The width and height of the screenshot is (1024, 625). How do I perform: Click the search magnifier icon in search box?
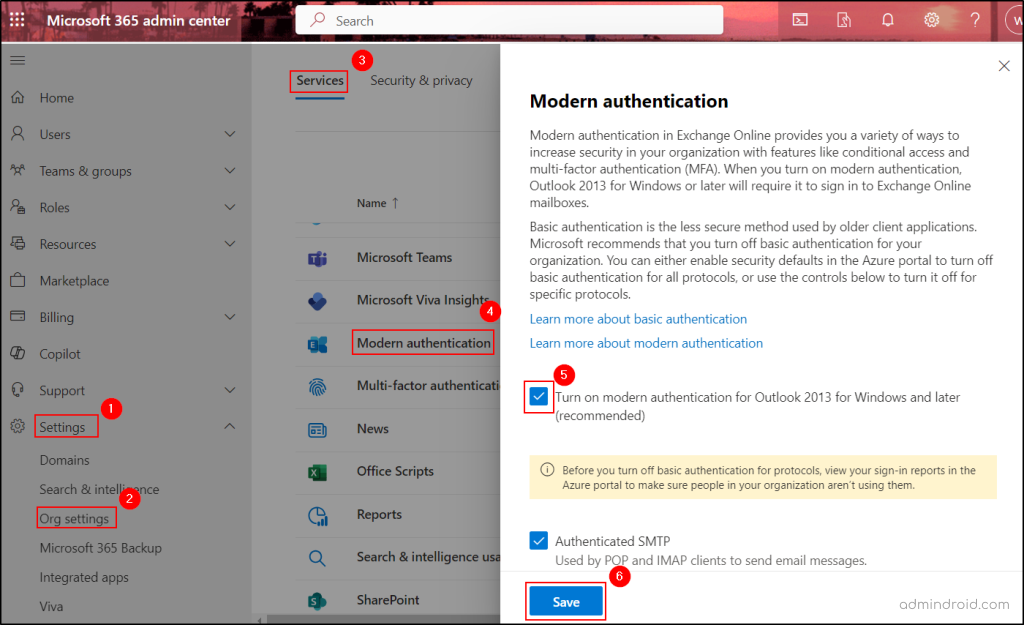tap(317, 20)
